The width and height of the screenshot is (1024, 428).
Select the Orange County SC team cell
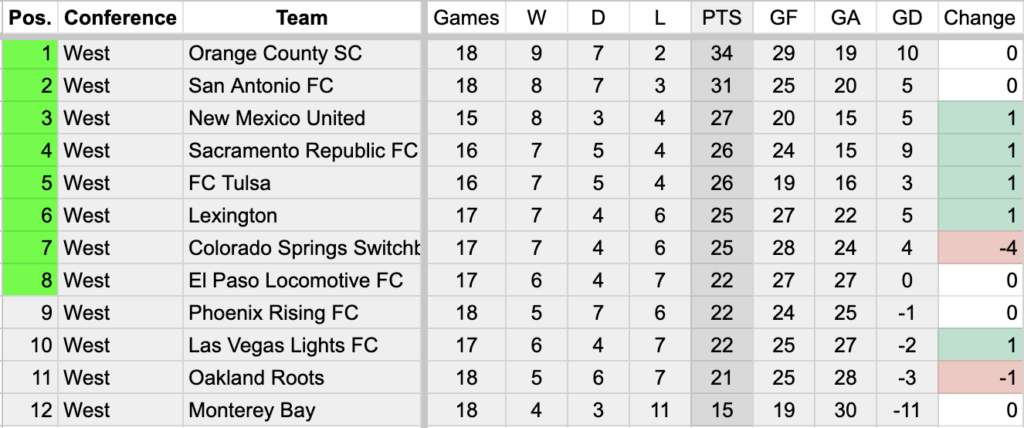pos(302,53)
